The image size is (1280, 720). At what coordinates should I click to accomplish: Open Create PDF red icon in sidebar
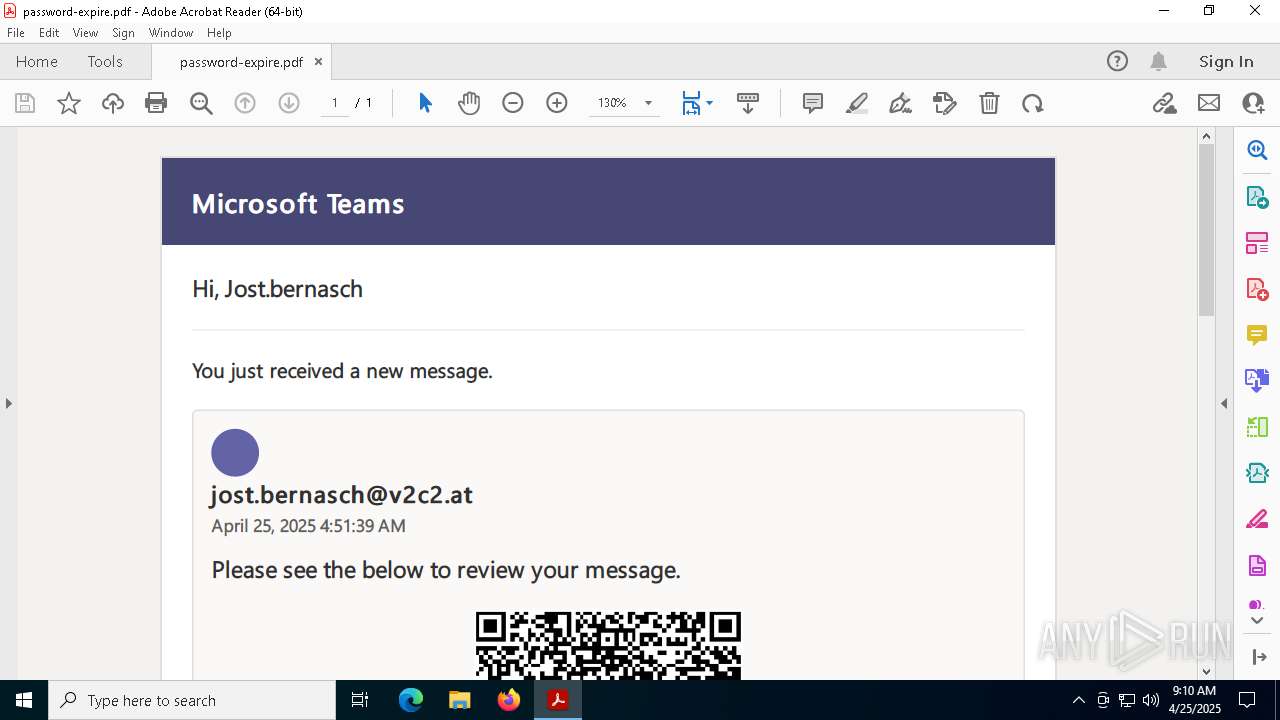(x=1257, y=288)
